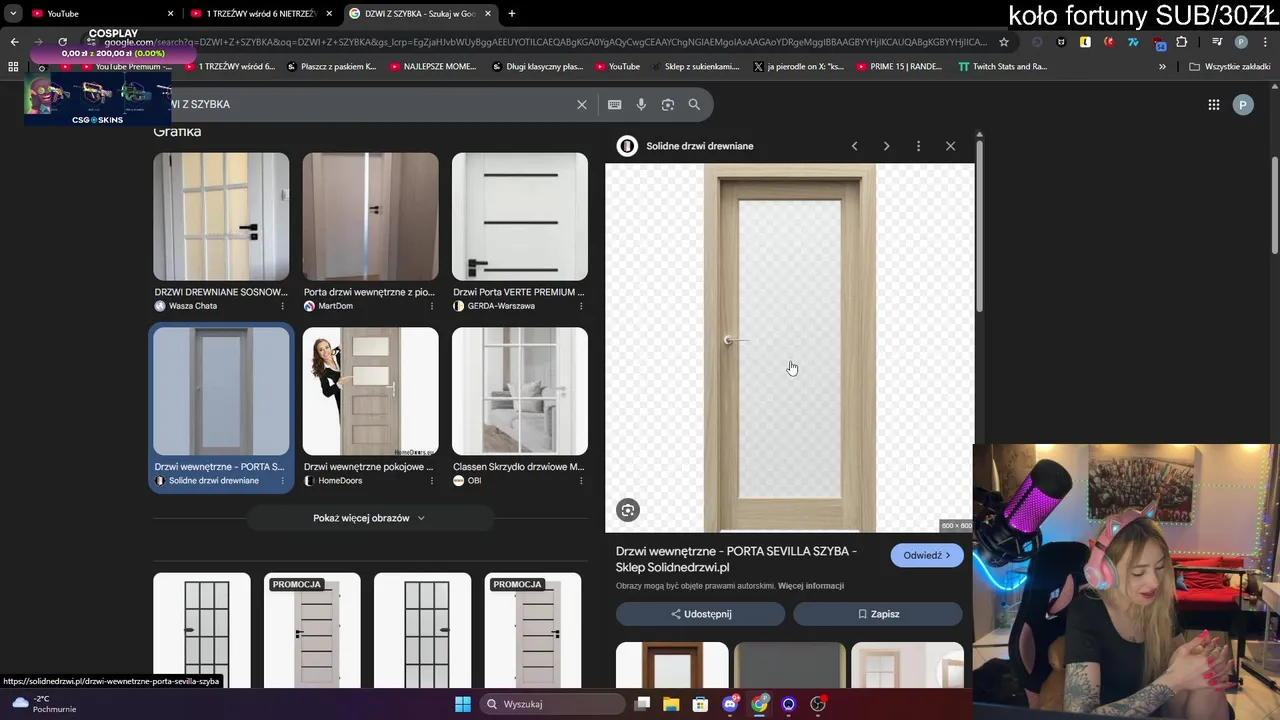This screenshot has width=1280, height=720.
Task: Open PRIME 15 | RANDE... bookmark
Action: point(899,67)
